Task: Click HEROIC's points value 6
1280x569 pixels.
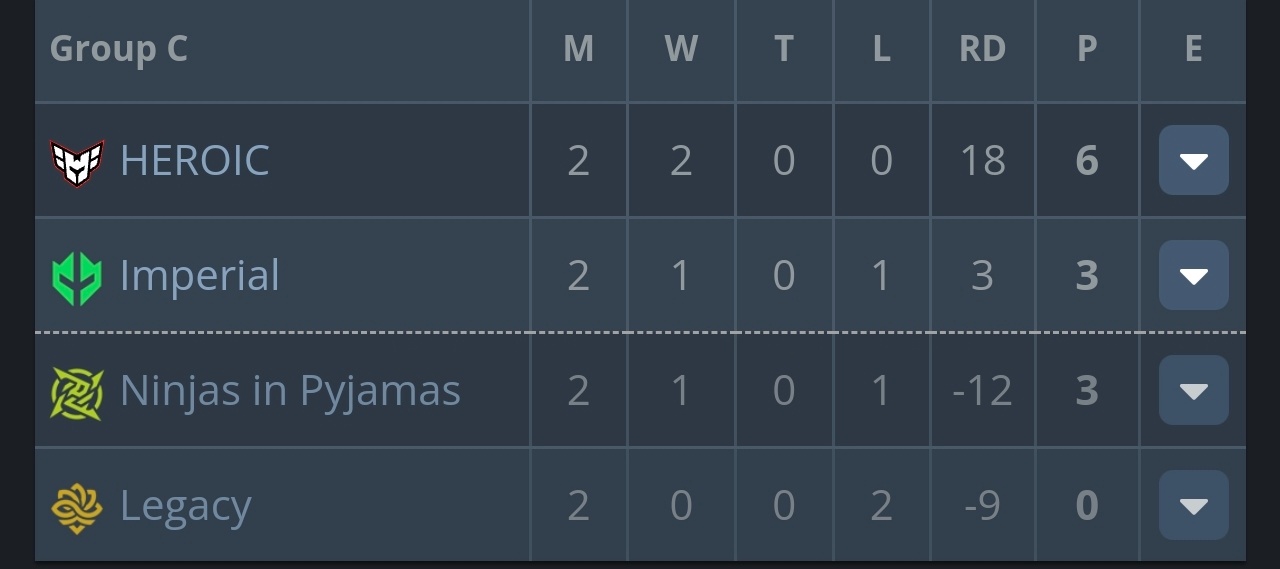Action: coord(1087,161)
